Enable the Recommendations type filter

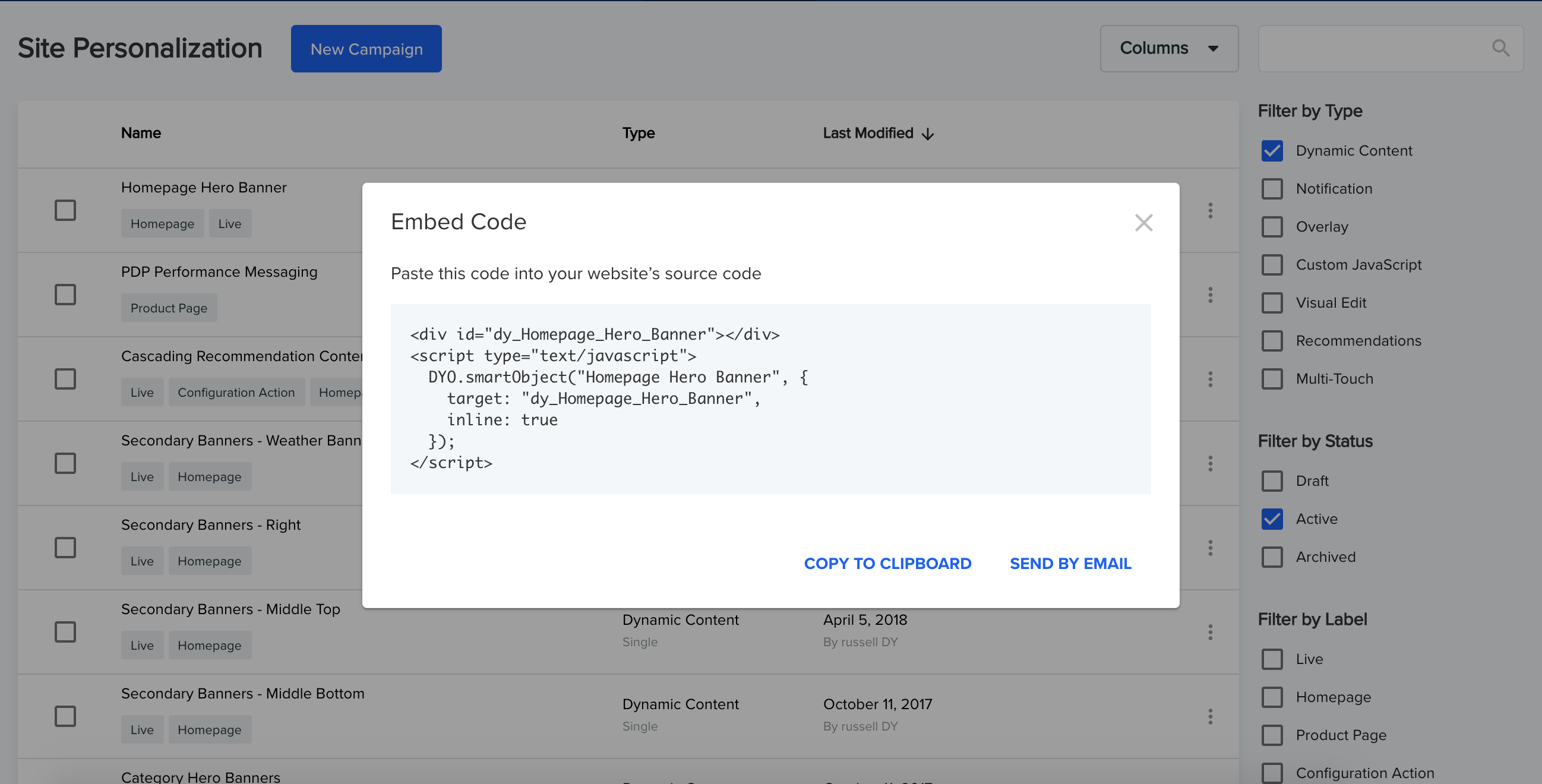(1272, 340)
